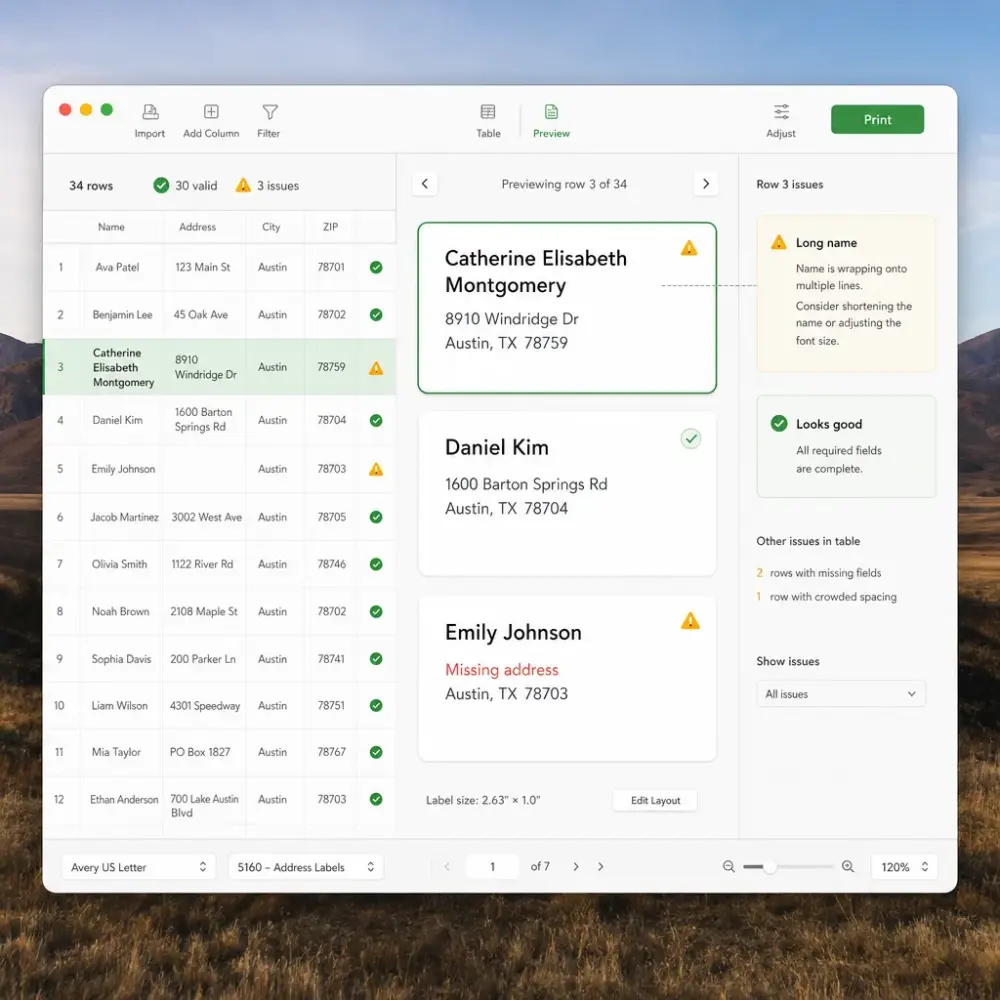Open the Avery US Letter dropdown
Viewport: 1000px width, 1000px height.
[138, 867]
